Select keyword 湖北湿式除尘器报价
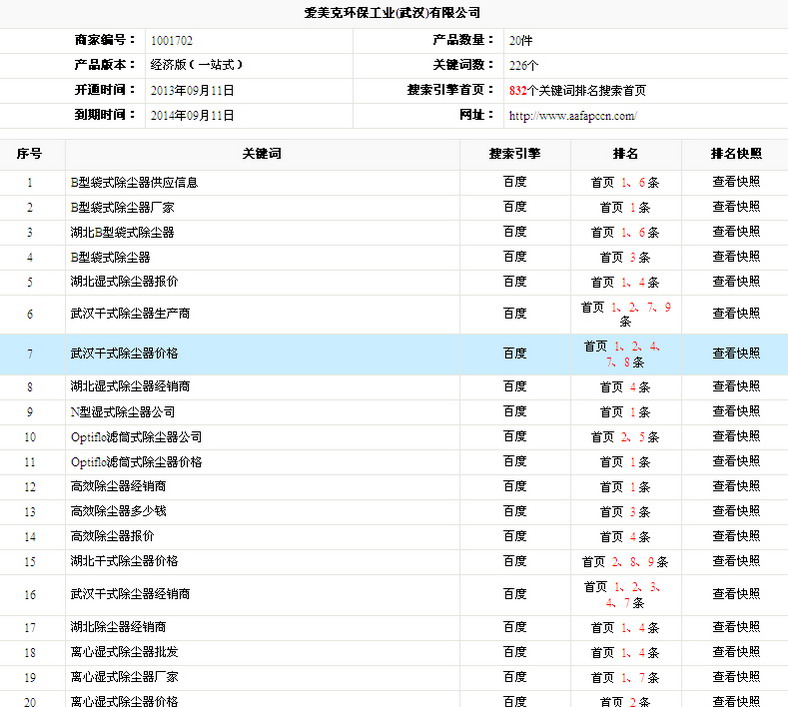This screenshot has width=788, height=707. coord(124,282)
